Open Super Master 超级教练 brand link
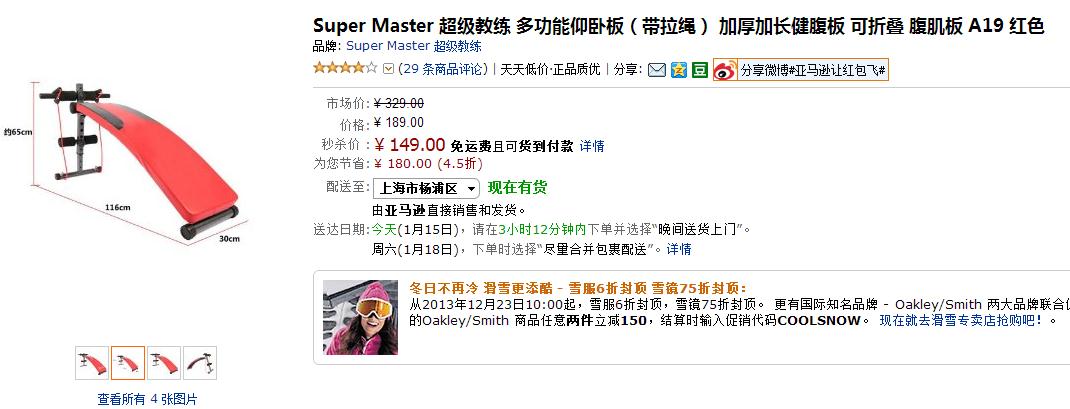This screenshot has width=1070, height=409. coord(414,46)
